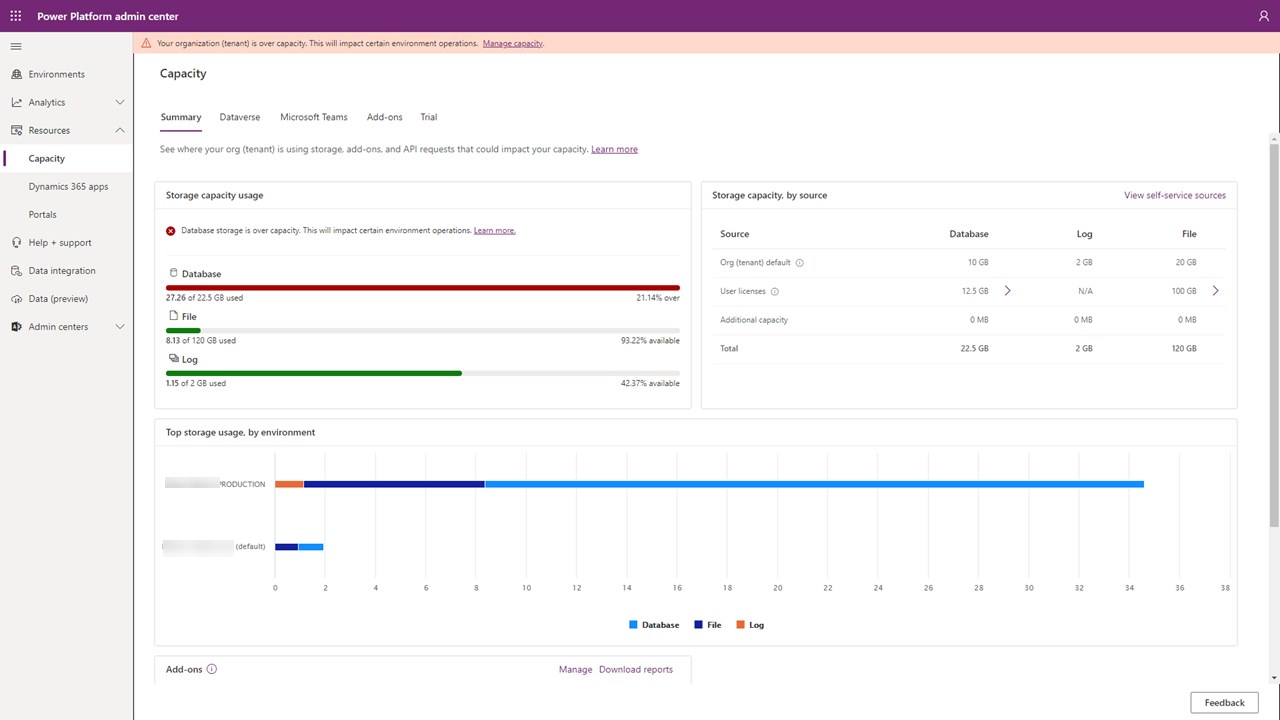
Task: Click the Data integration icon
Action: click(16, 270)
